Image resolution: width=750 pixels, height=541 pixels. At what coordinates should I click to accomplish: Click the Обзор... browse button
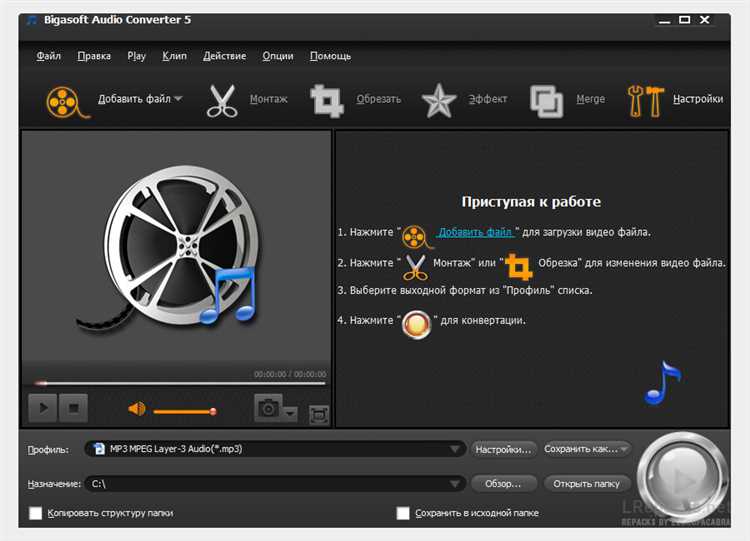(503, 484)
